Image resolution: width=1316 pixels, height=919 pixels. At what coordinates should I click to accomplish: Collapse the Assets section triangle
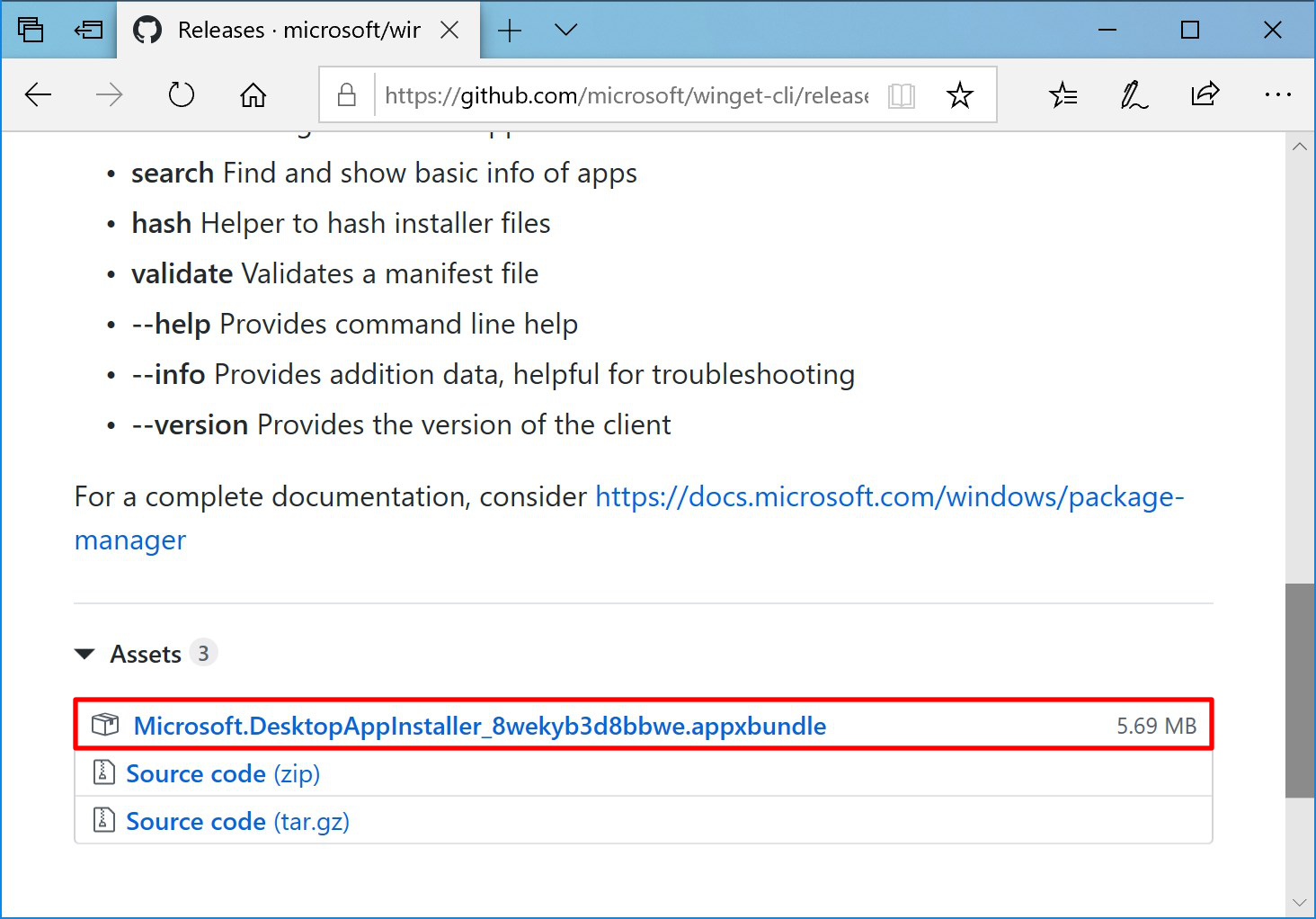pos(84,654)
